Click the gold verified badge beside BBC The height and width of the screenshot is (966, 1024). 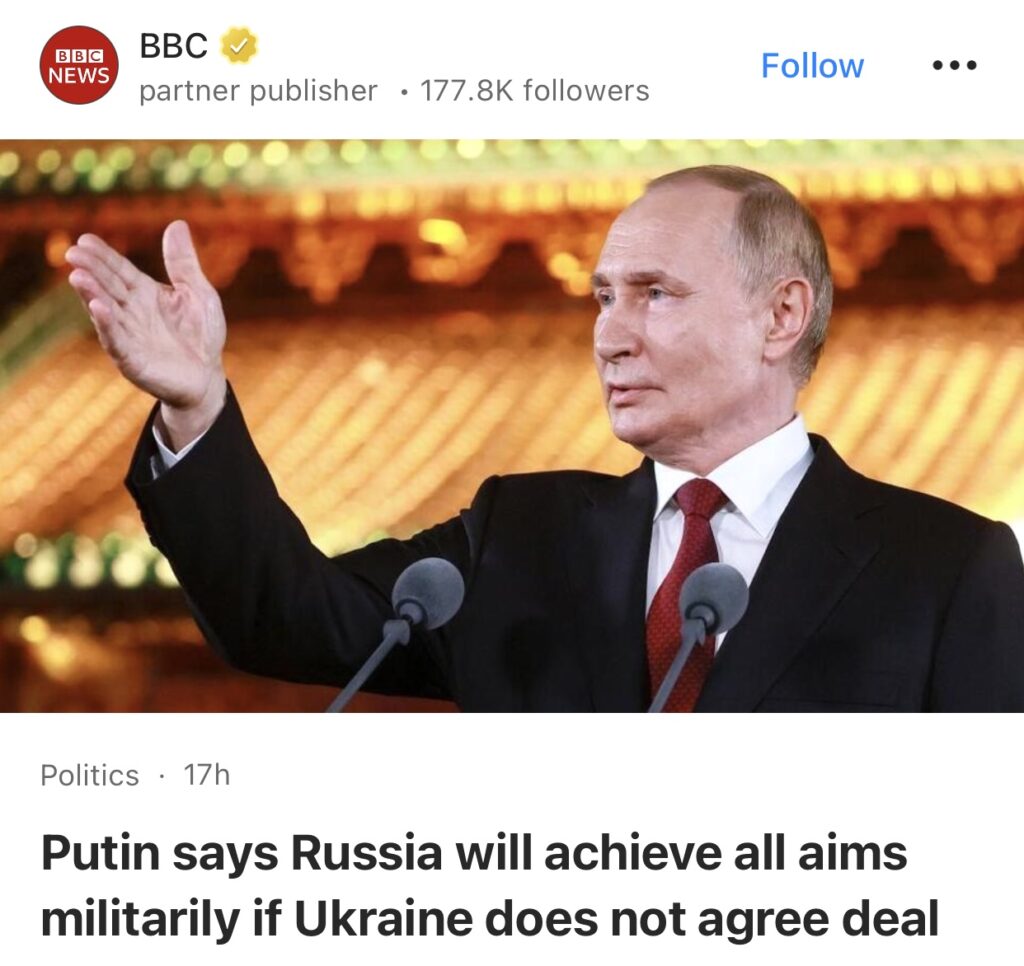[x=240, y=45]
